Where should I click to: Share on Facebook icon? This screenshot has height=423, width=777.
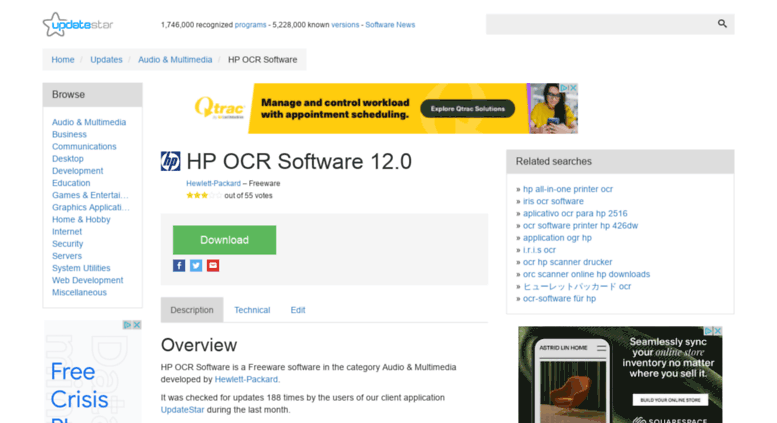coord(179,265)
